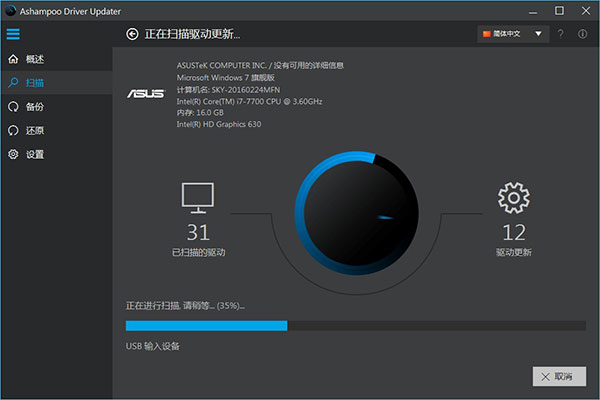Viewport: 600px width, 400px height.
Task: Cancel the scan with 取消 button
Action: coord(559,377)
